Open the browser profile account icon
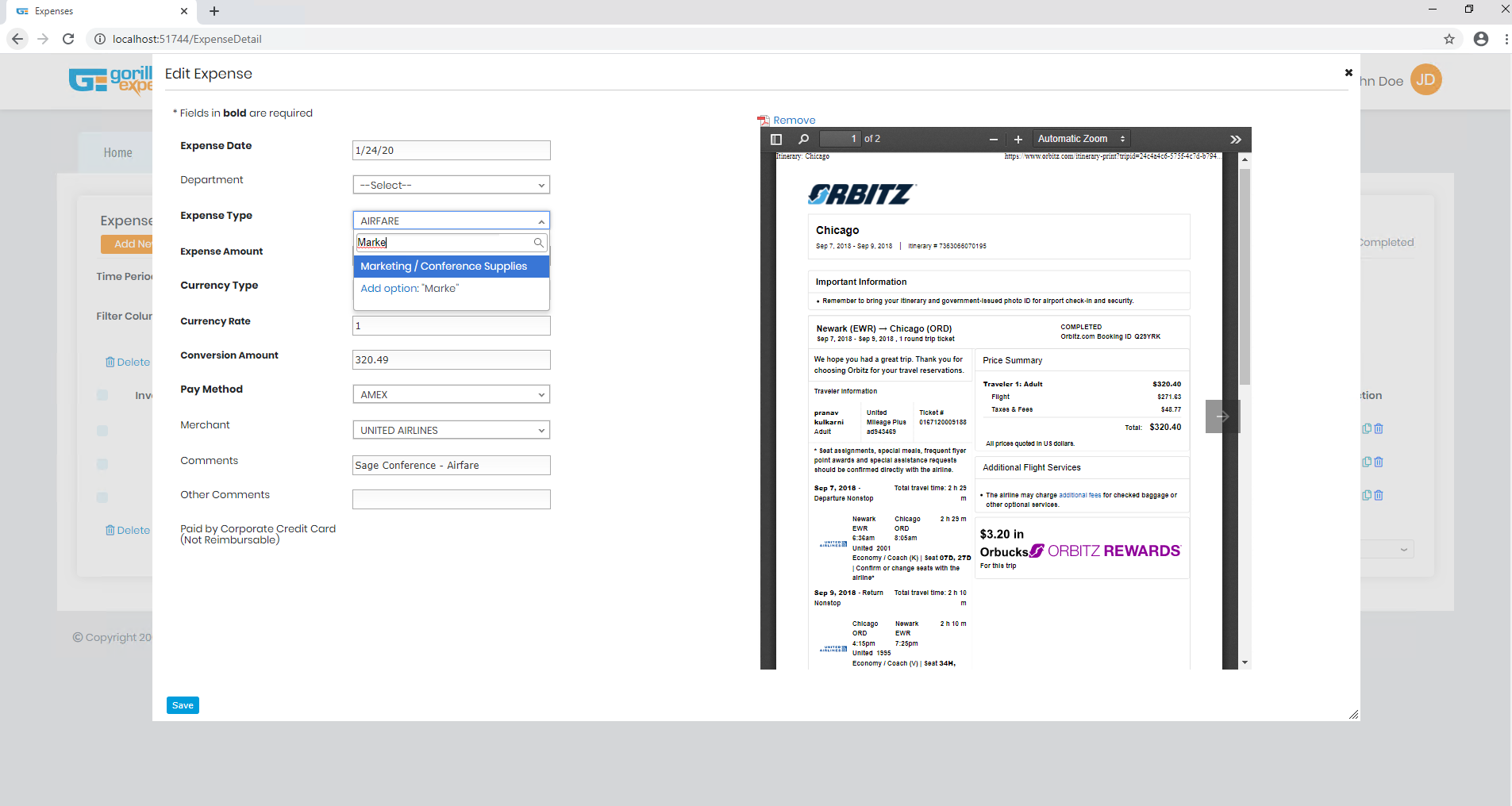 [x=1481, y=39]
